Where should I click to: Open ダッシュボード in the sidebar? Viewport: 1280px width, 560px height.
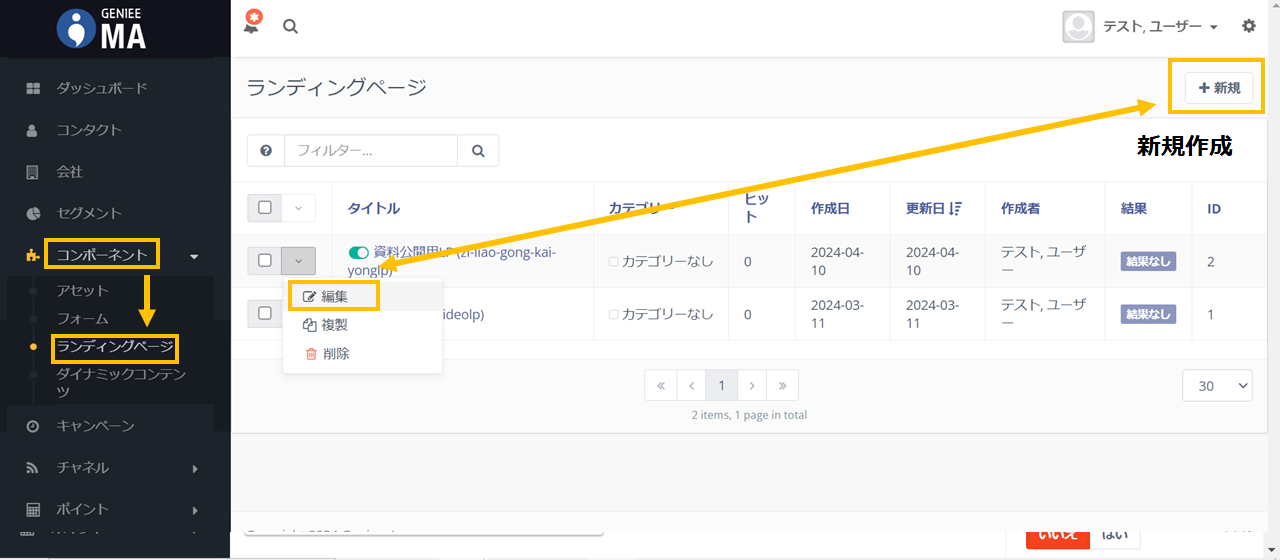point(101,88)
